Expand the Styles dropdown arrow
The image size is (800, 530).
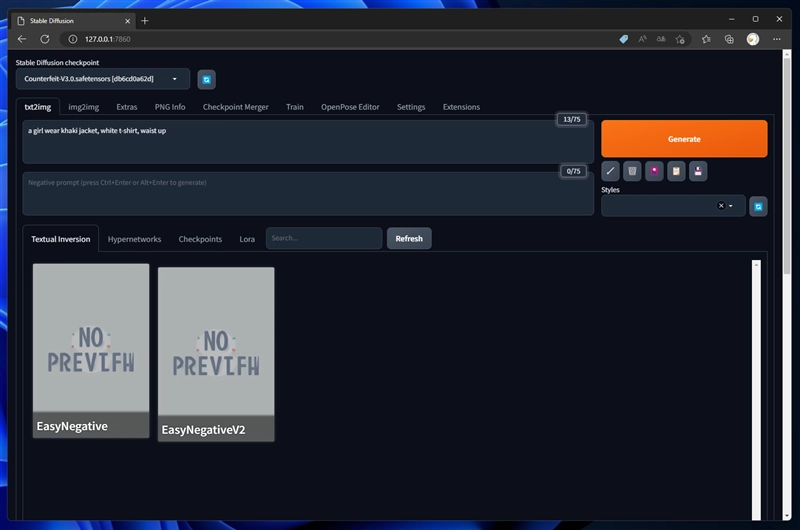coord(731,206)
